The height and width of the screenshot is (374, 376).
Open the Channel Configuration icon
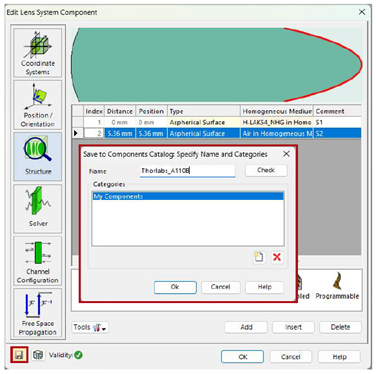[x=38, y=261]
